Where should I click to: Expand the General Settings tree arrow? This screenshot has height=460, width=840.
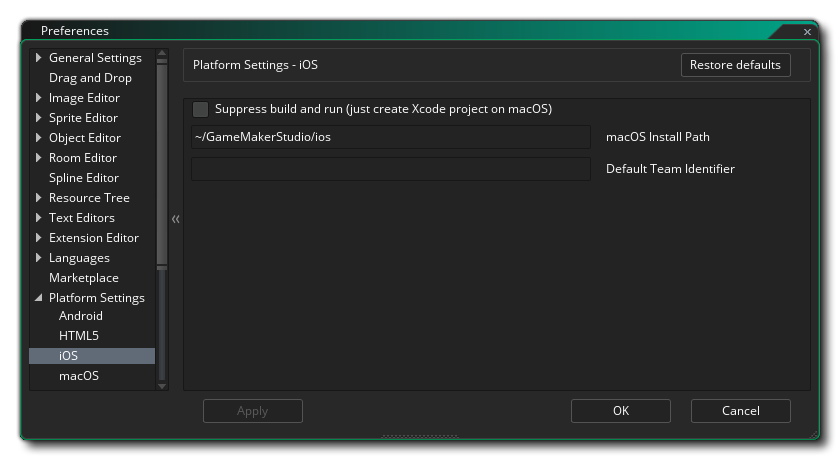[39, 58]
